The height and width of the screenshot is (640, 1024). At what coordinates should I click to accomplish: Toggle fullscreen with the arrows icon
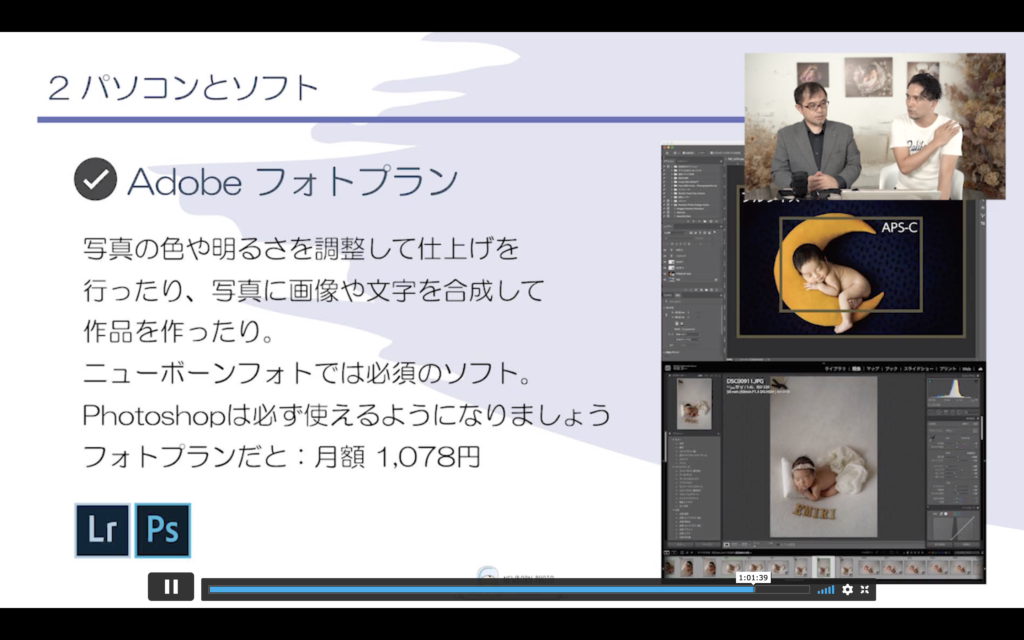point(865,590)
